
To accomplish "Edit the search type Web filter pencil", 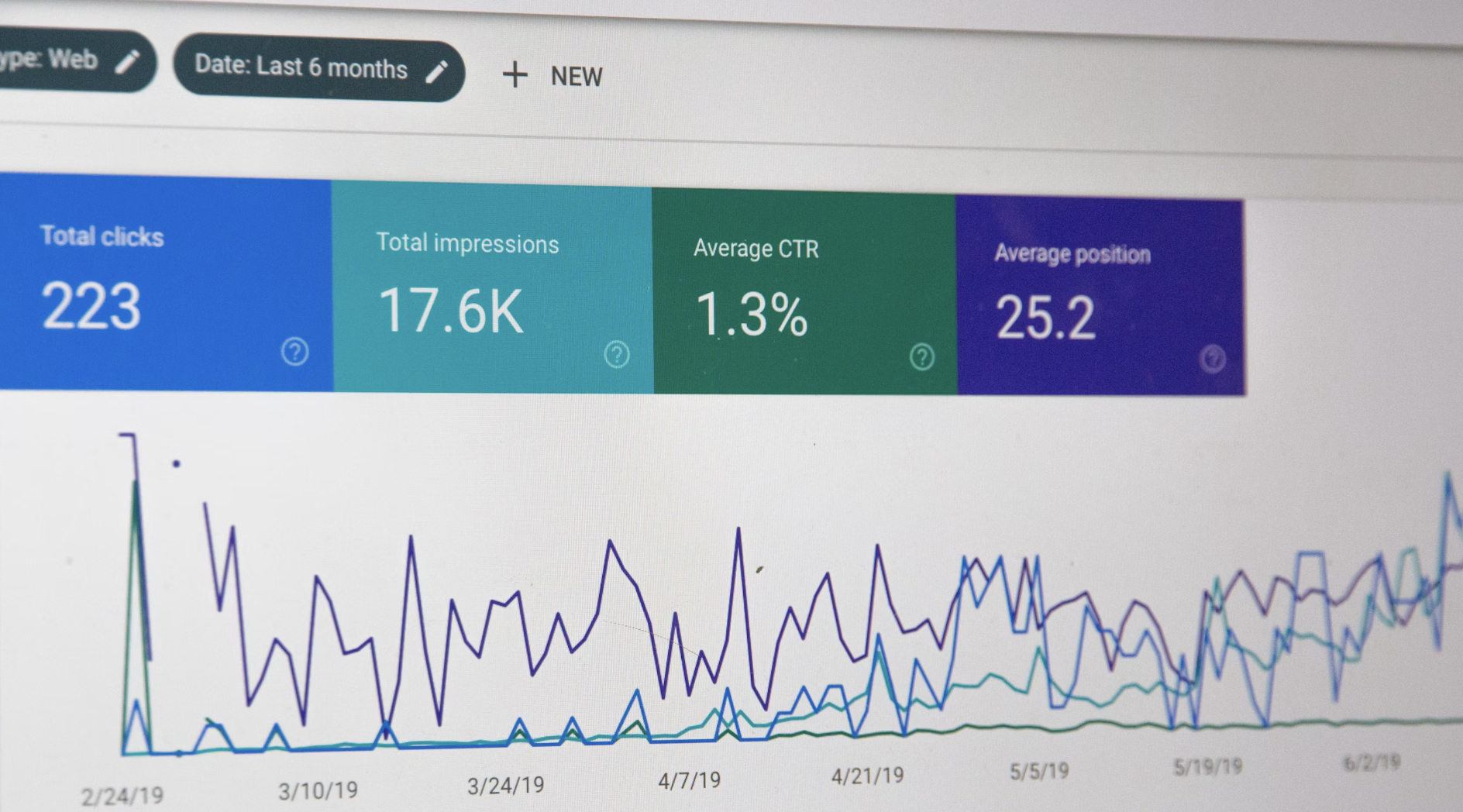I will [x=128, y=61].
